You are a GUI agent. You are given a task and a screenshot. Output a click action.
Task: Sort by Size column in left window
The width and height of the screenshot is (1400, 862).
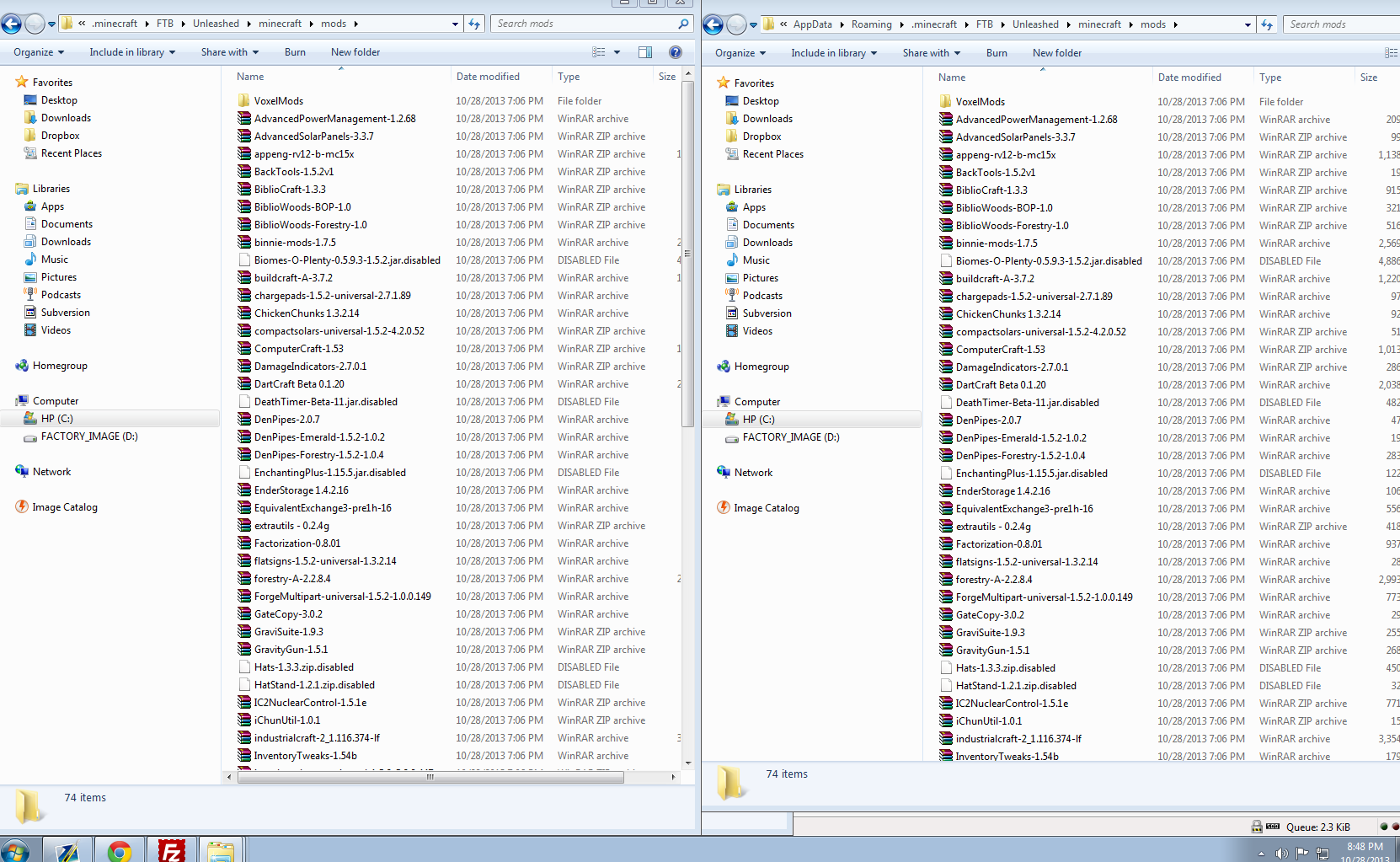[x=666, y=77]
